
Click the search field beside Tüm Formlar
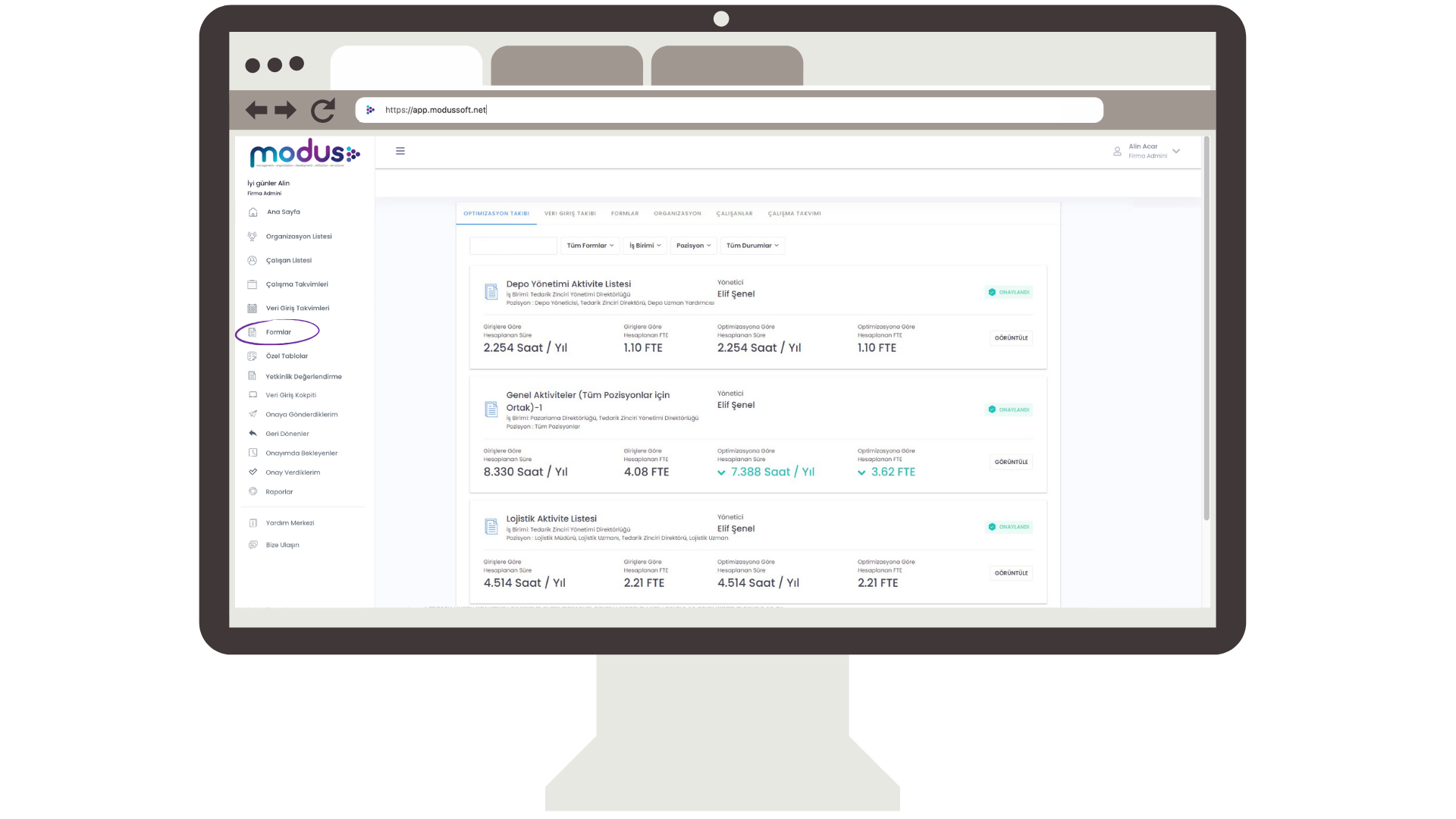point(513,246)
